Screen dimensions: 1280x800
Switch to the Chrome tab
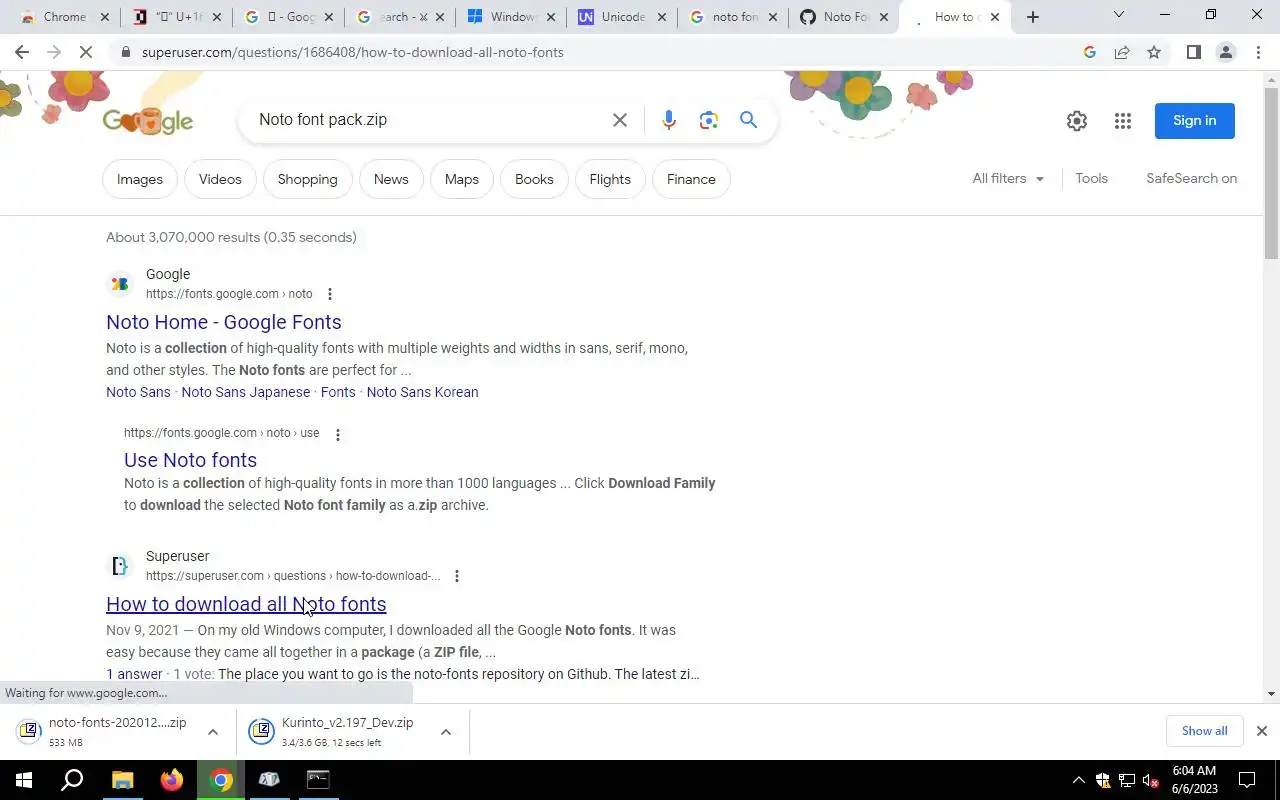[65, 17]
